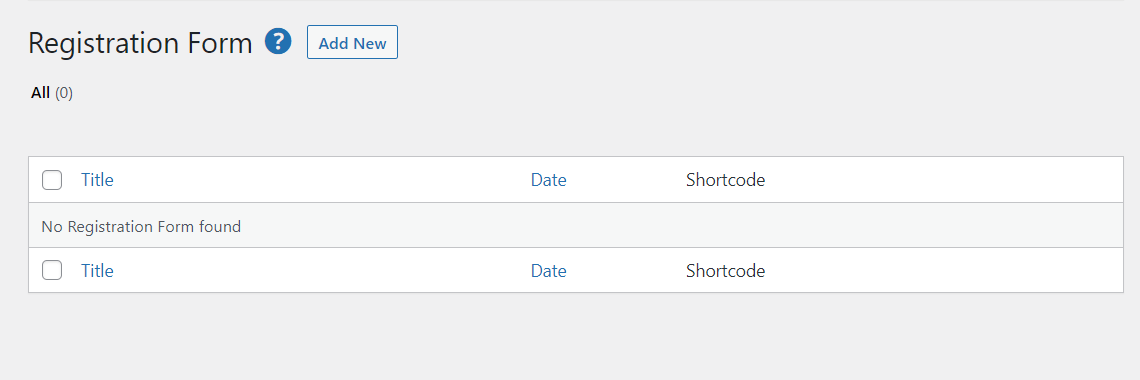Sort by Date in the header row
Viewport: 1140px width, 380px height.
(549, 179)
